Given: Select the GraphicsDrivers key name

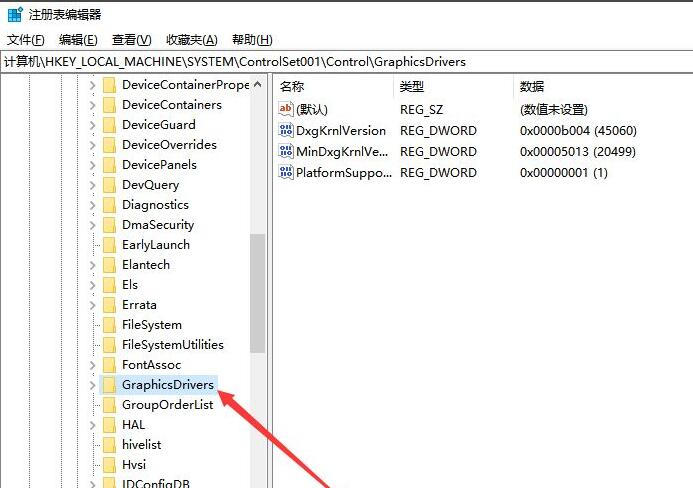Looking at the screenshot, I should pyautogui.click(x=168, y=385).
